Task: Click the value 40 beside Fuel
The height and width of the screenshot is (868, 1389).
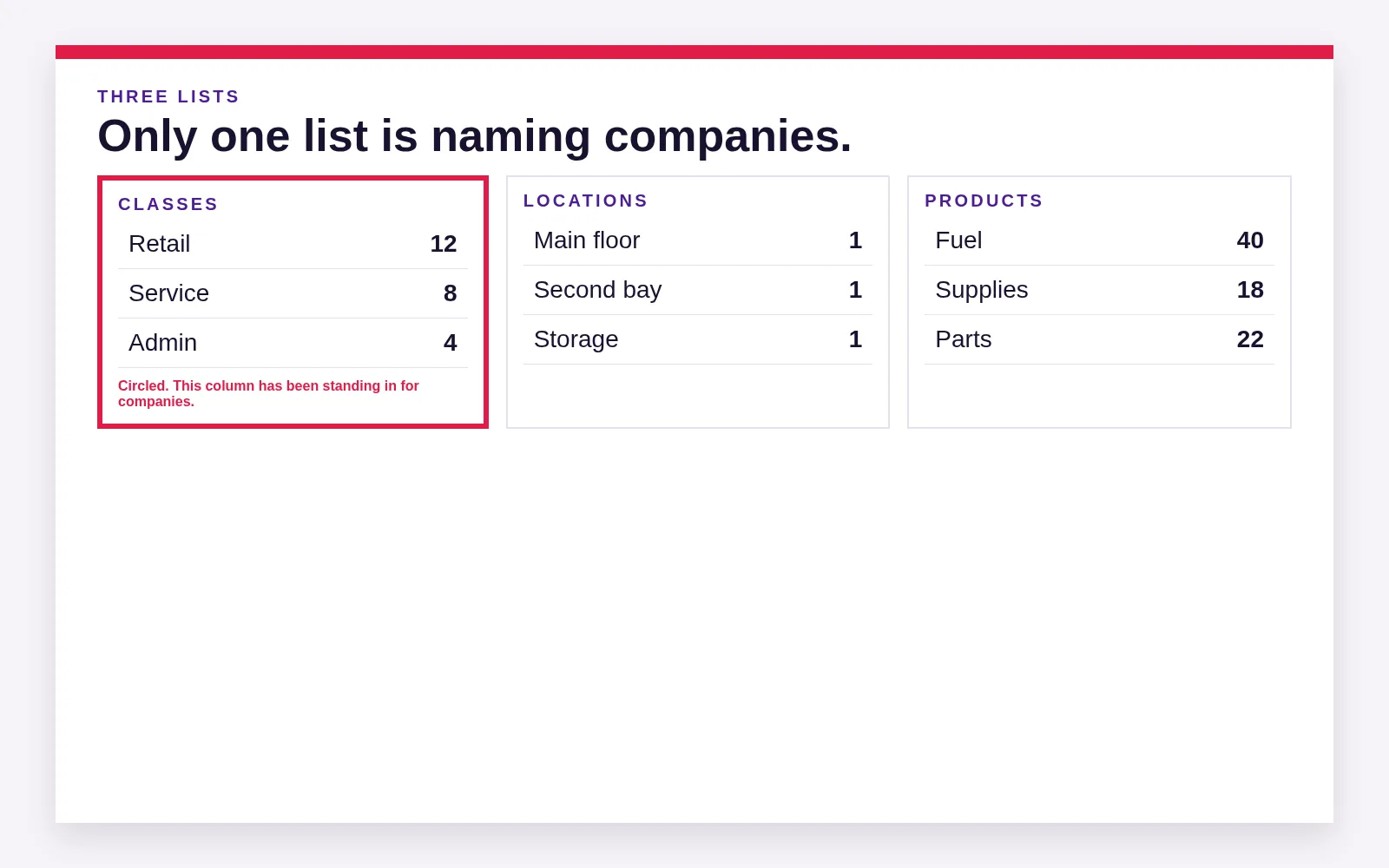Action: tap(1250, 240)
